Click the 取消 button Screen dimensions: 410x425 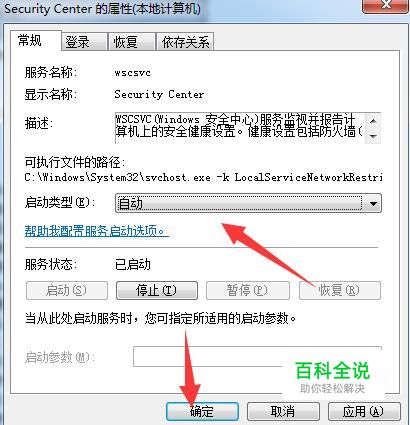tap(283, 411)
